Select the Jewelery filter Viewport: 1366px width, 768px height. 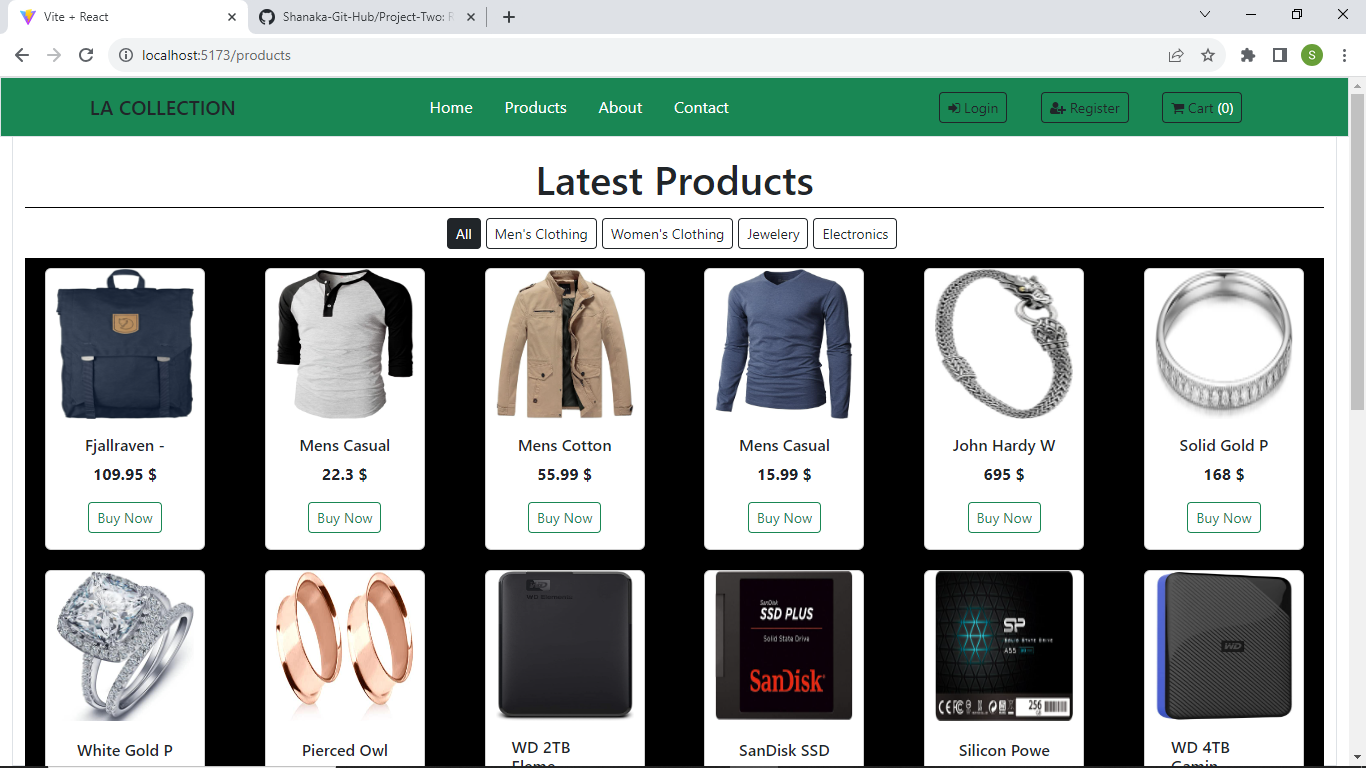772,233
